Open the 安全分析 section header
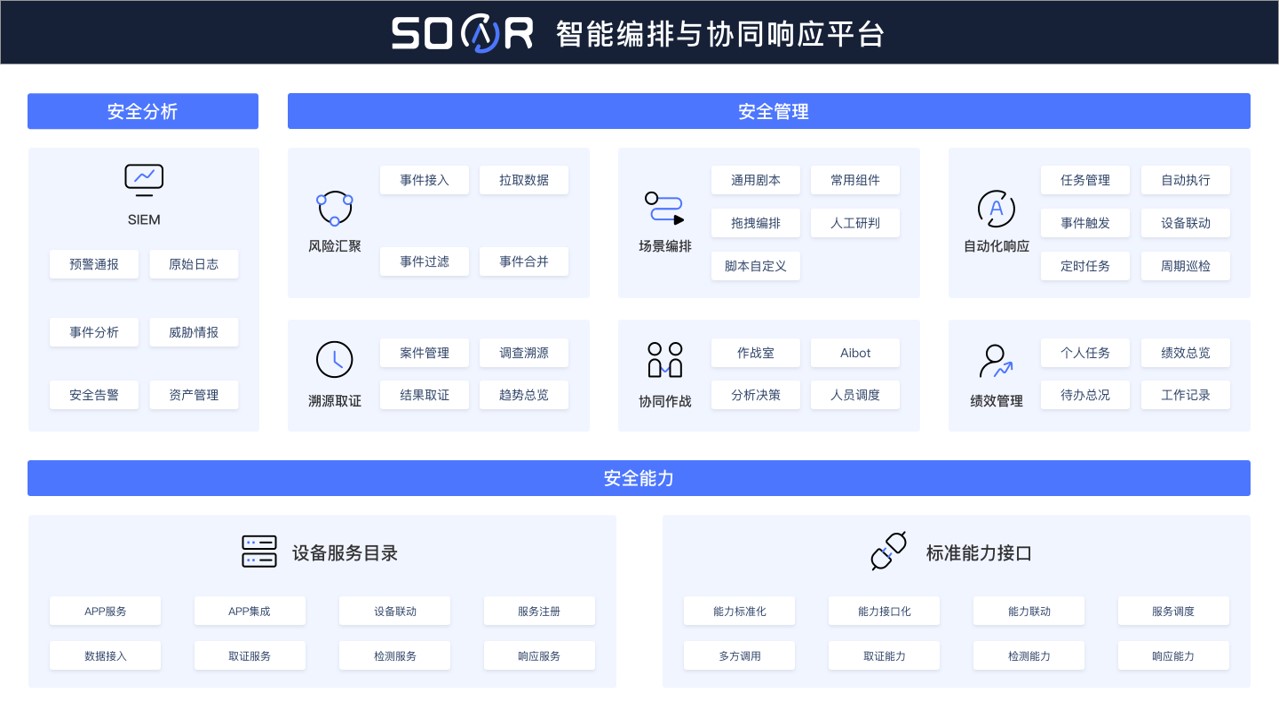 [143, 111]
